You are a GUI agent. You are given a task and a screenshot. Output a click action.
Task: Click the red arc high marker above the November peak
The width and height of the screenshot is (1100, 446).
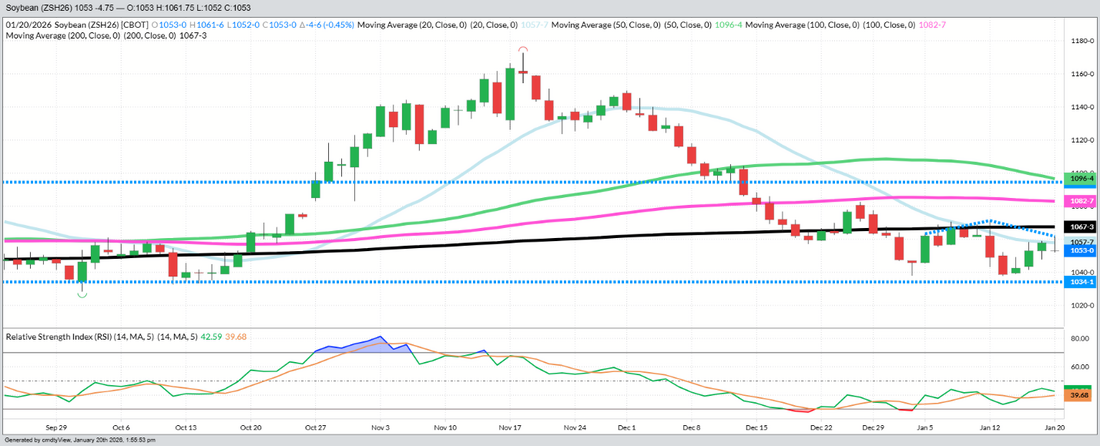(523, 48)
